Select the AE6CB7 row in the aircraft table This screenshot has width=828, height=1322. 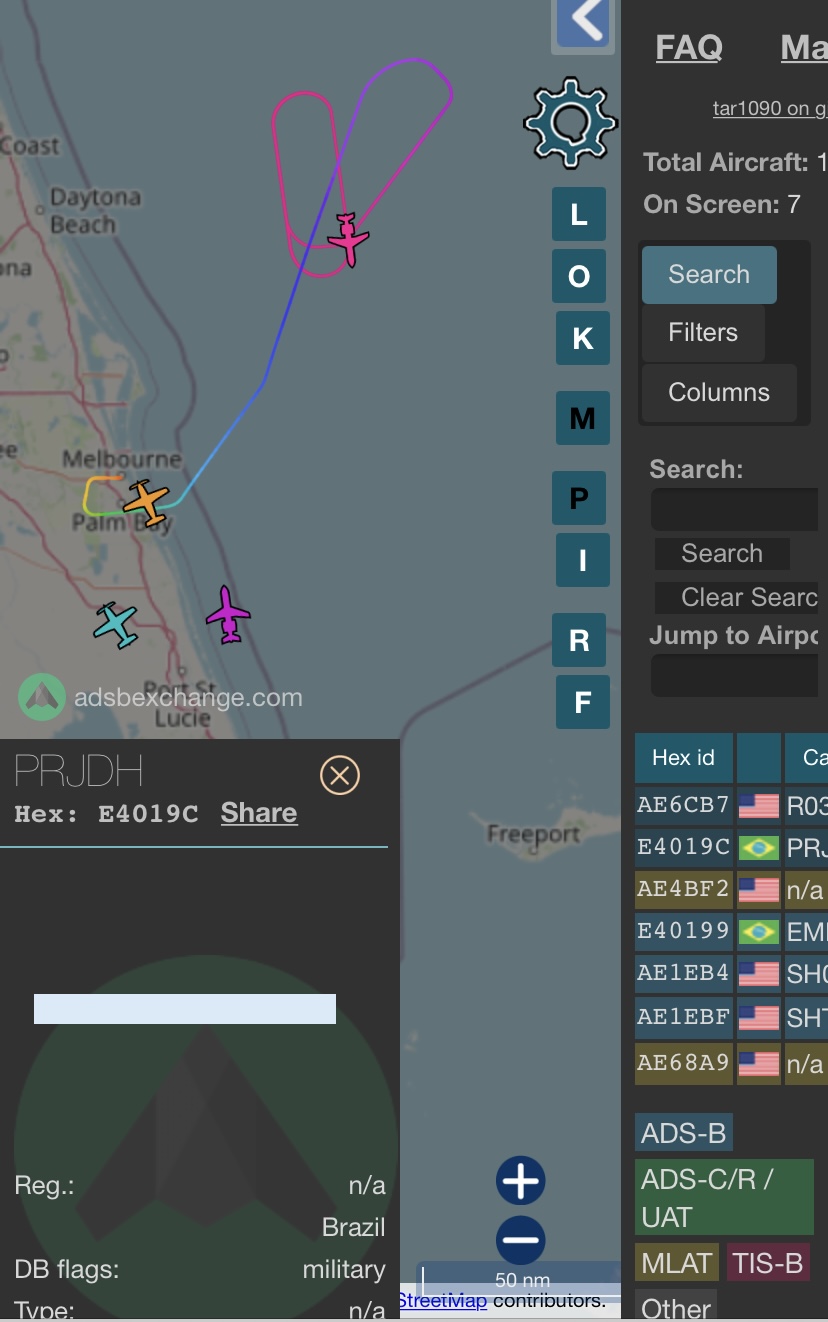tap(731, 806)
